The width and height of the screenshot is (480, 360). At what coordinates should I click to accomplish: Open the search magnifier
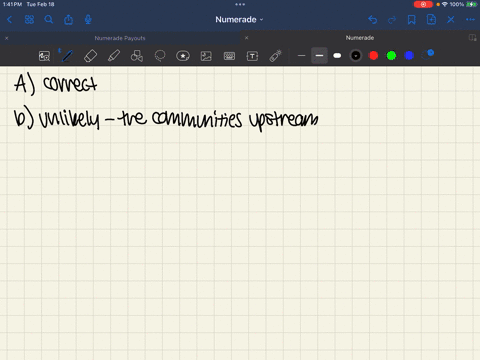click(x=49, y=20)
